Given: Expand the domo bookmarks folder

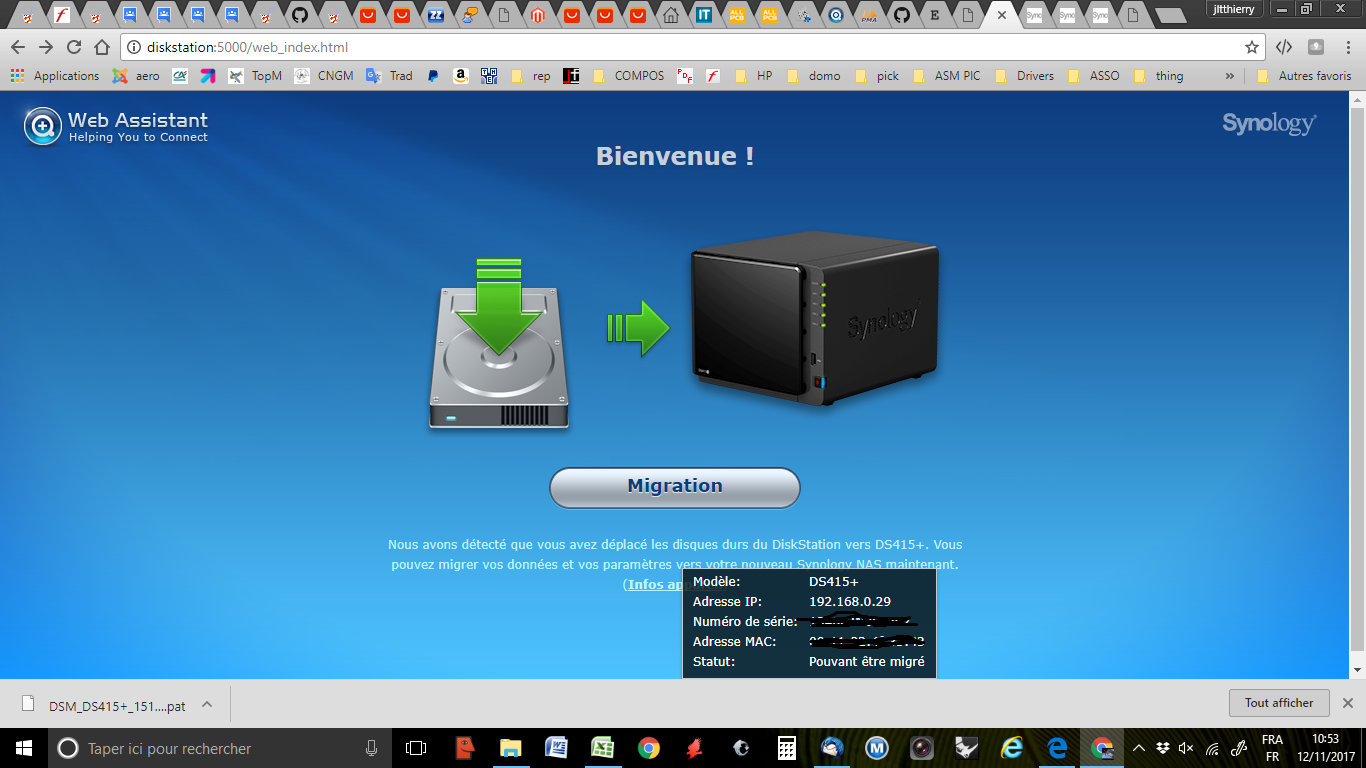Looking at the screenshot, I should tap(813, 76).
